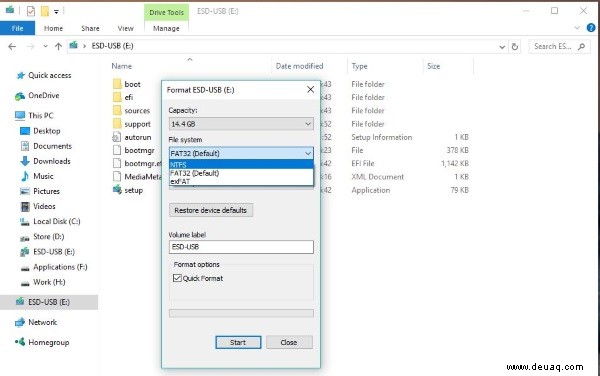Image resolution: width=600 pixels, height=376 pixels.
Task: Open the View ribbon tab
Action: 126,28
